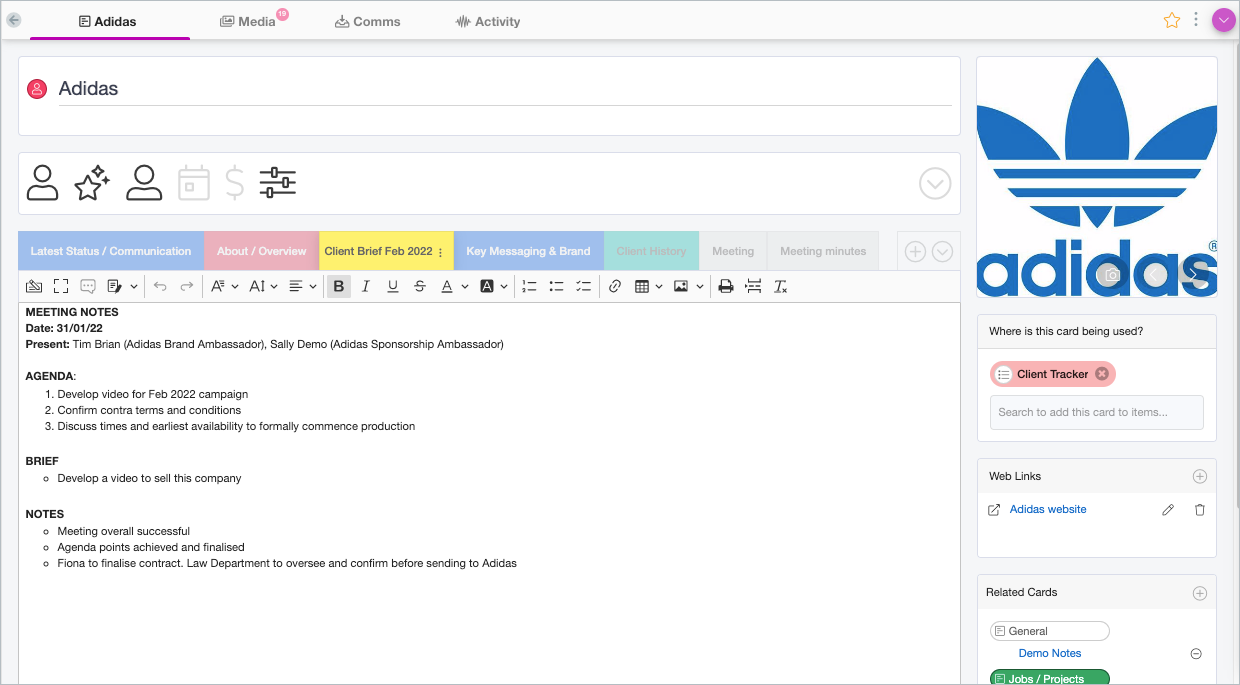Edit the Adidas website link
This screenshot has width=1240, height=685.
pyautogui.click(x=1167, y=510)
